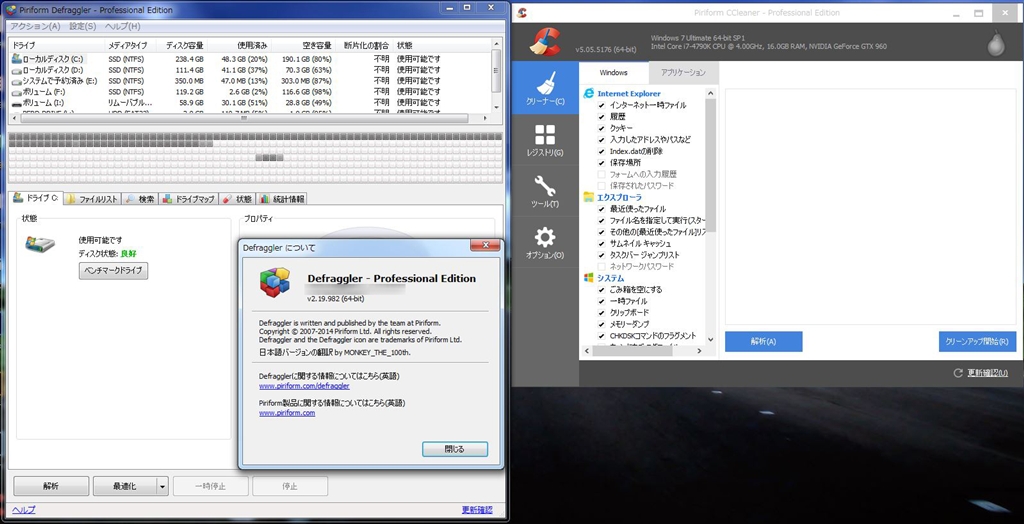The image size is (1024, 524).
Task: Click the CCleaner checklist horizontal scrollbar
Action: click(x=632, y=351)
